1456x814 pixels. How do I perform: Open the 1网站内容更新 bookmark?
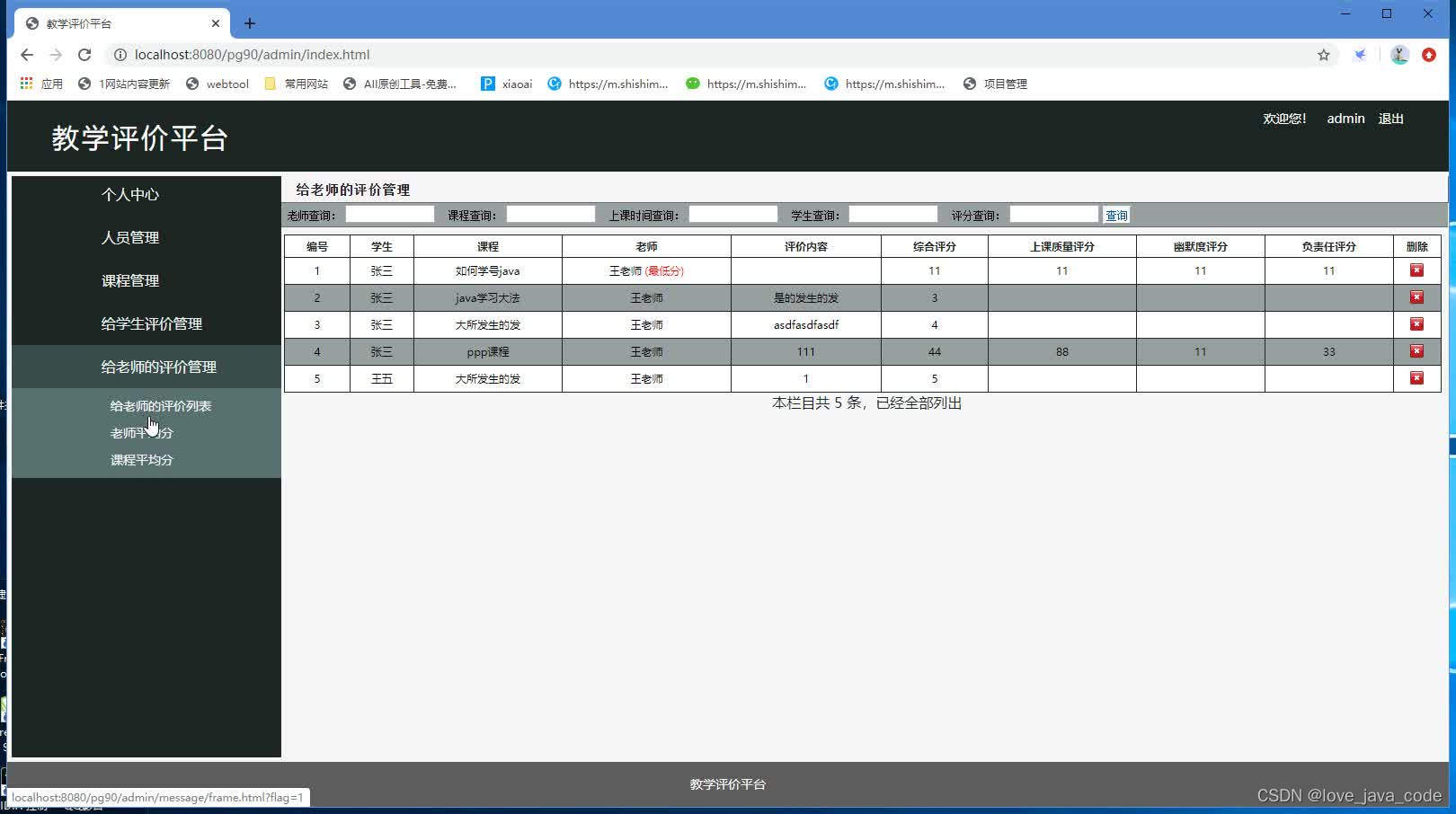[124, 84]
